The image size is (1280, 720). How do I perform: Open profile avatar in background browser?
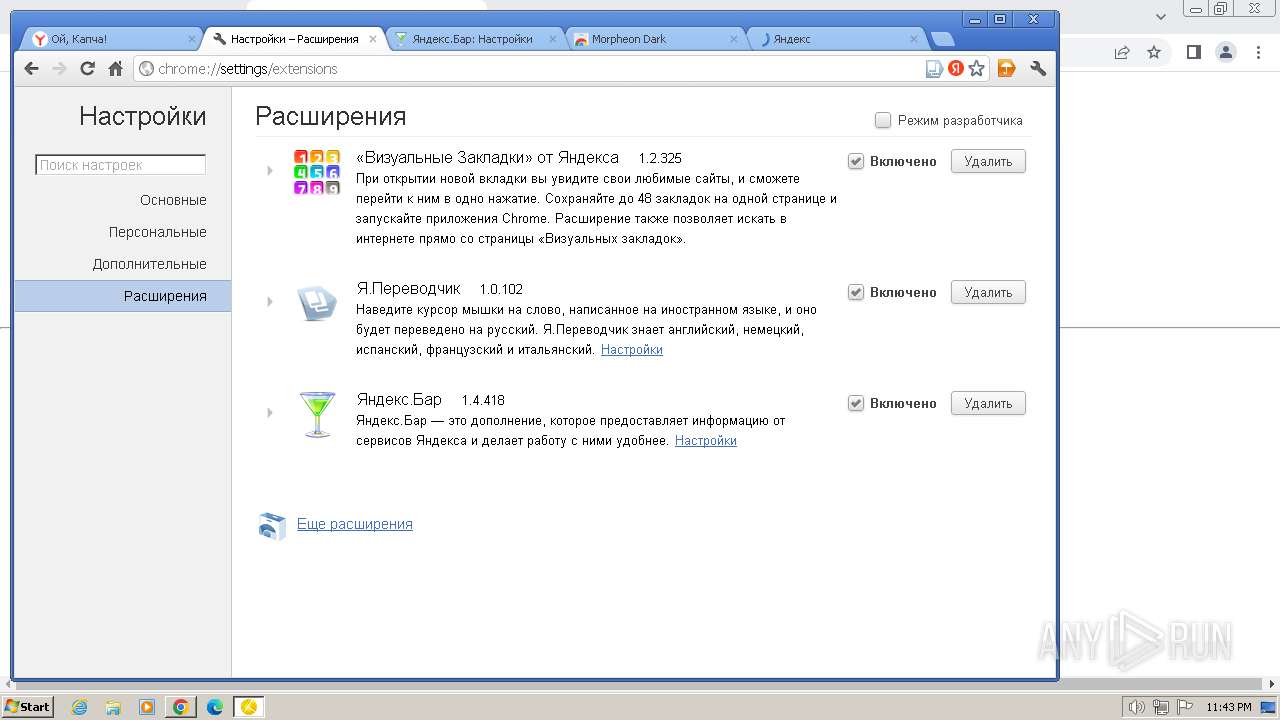(1225, 52)
